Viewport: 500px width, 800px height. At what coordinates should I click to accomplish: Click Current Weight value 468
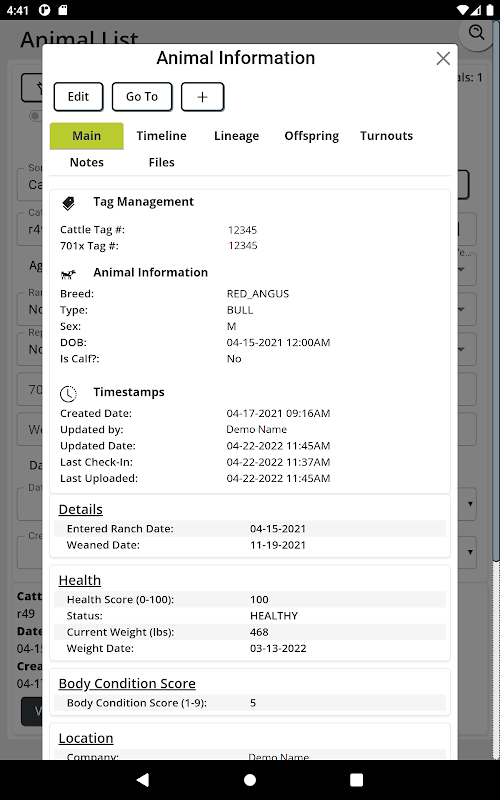[x=259, y=632]
